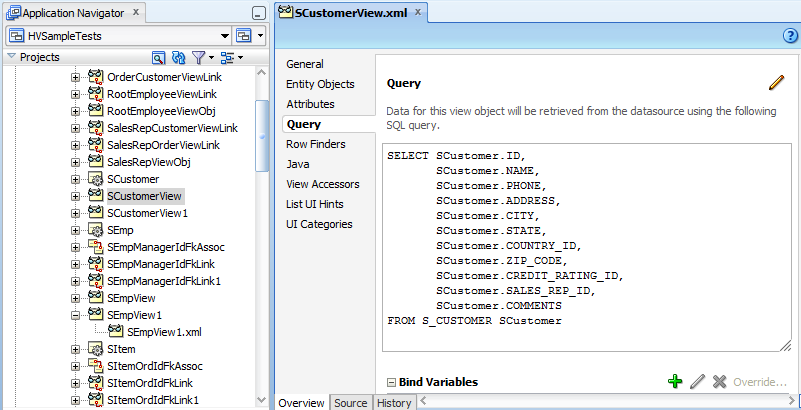
Task: Click the Projects search icon
Action: [x=158, y=58]
